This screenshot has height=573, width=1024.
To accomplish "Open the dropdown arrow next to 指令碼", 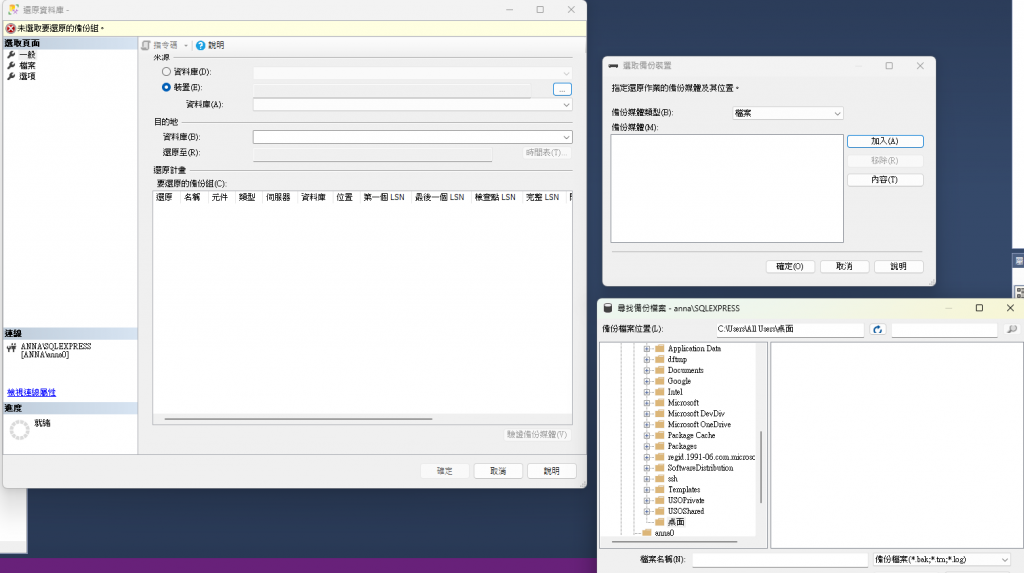I will pyautogui.click(x=186, y=45).
